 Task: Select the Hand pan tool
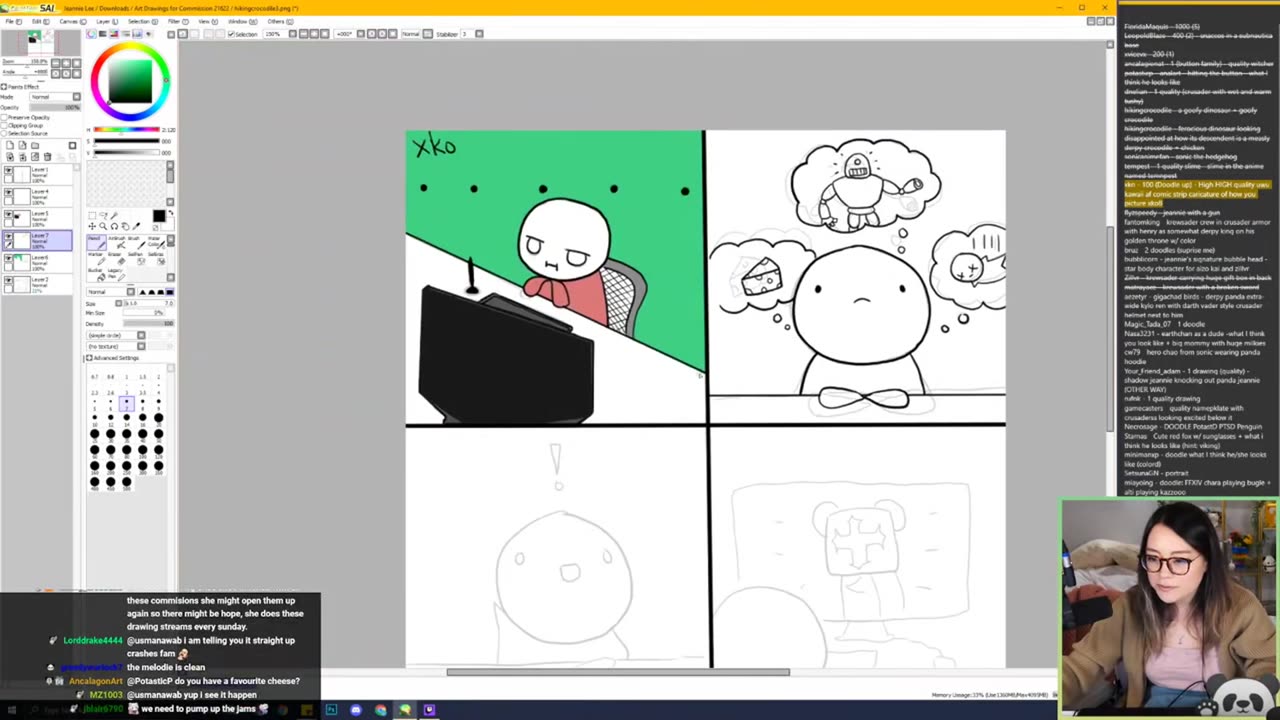(125, 226)
